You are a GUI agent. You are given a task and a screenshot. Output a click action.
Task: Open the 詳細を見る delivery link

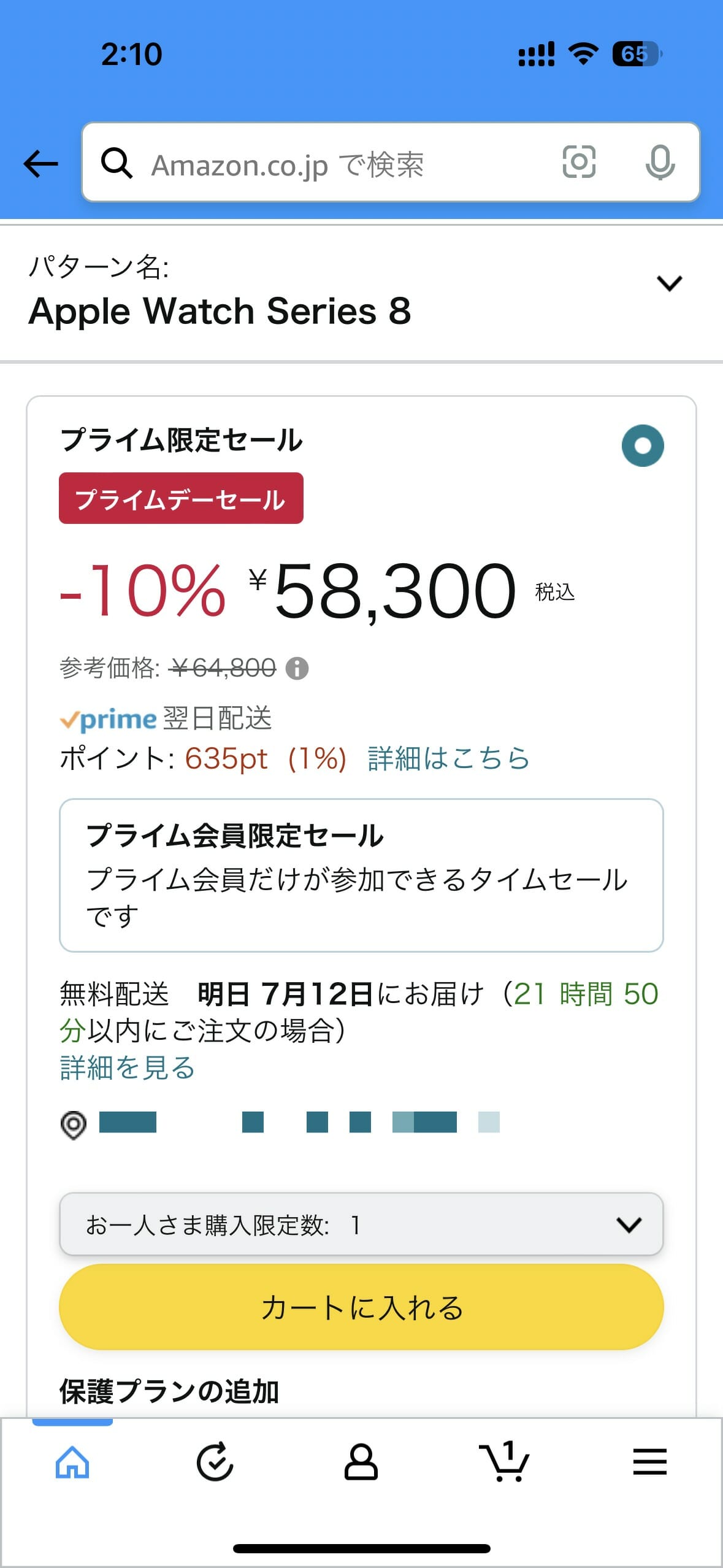[x=128, y=1067]
